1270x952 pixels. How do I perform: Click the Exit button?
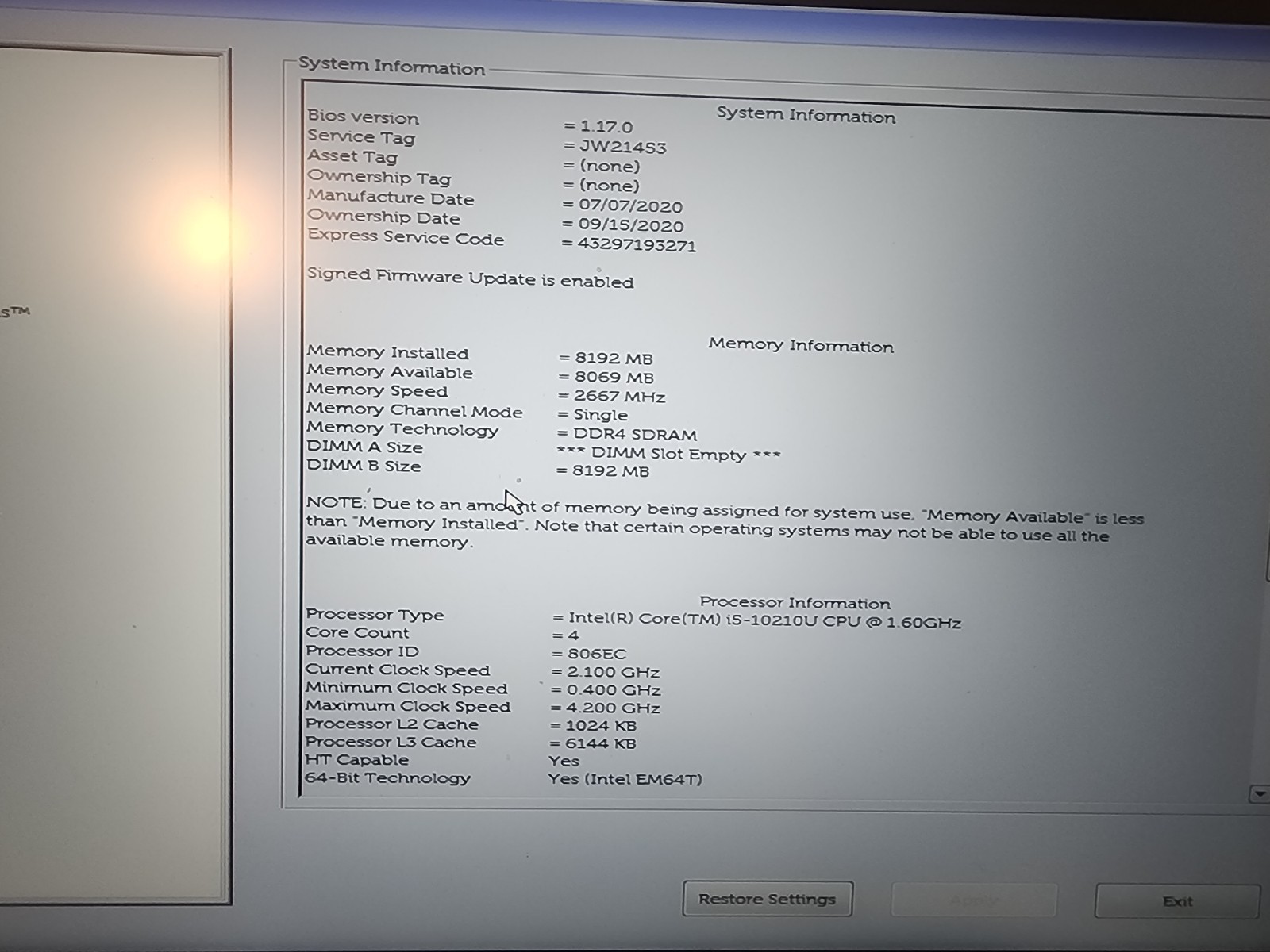1177,901
